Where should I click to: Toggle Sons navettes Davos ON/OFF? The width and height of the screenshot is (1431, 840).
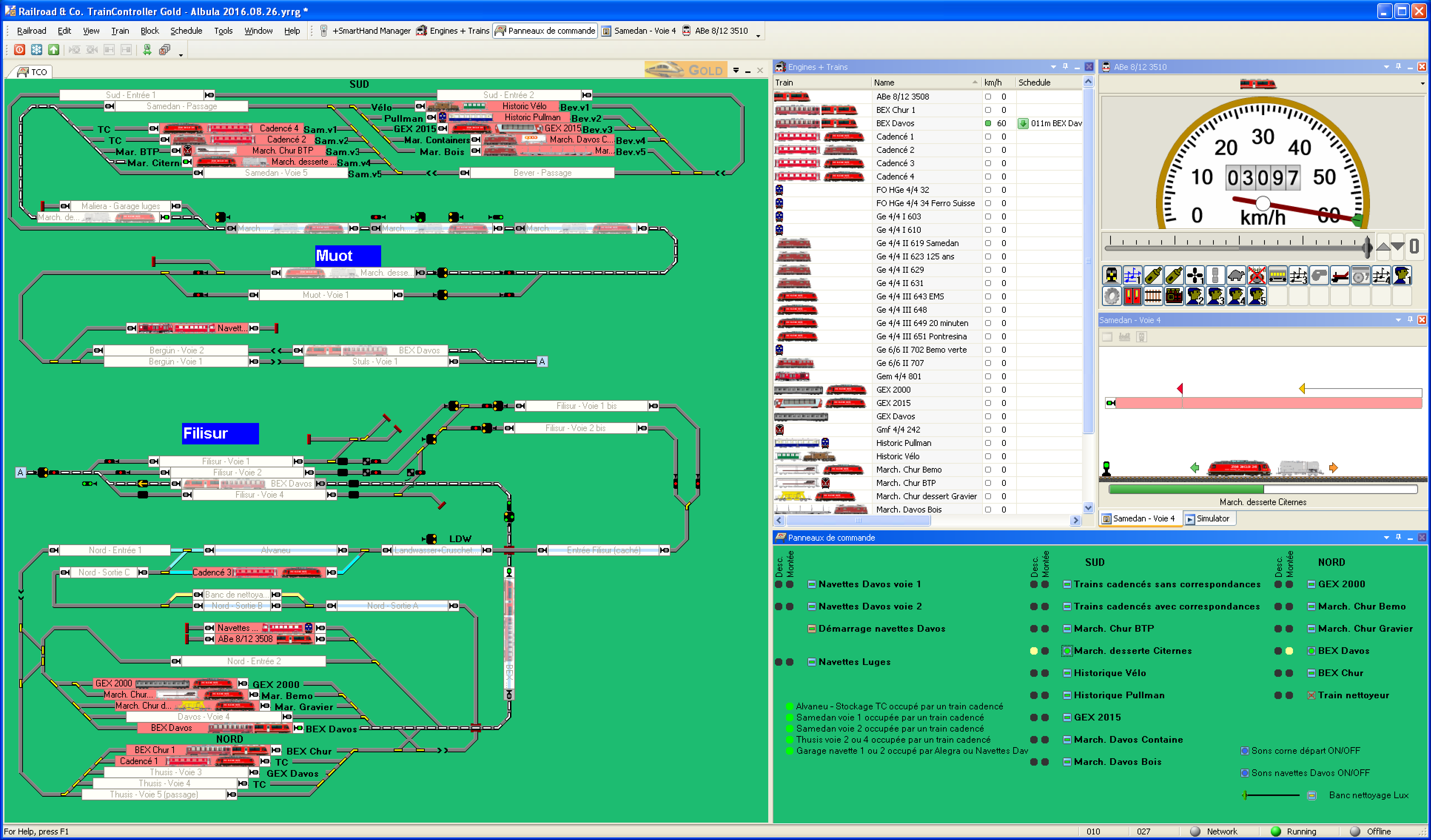point(1245,773)
